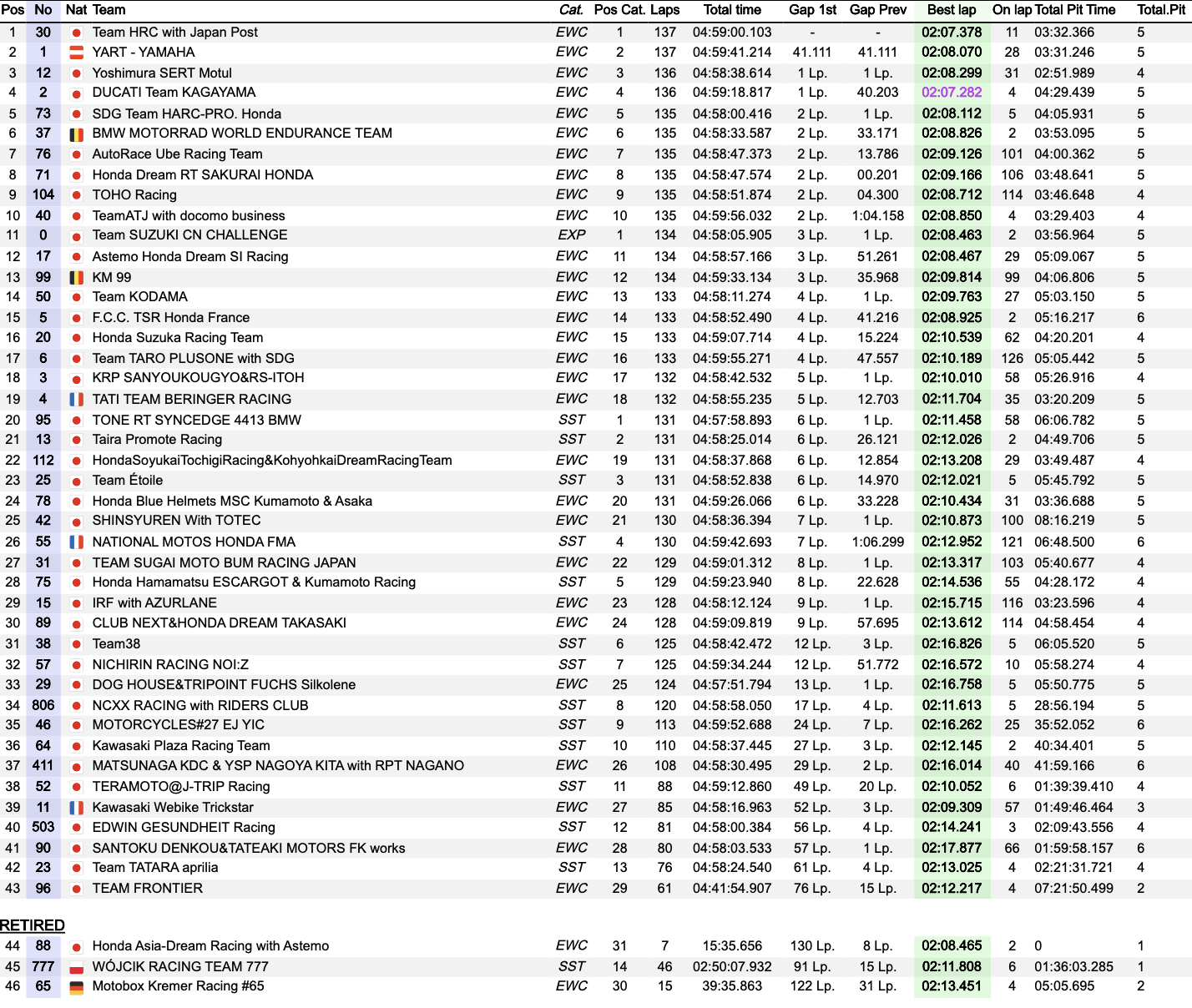Click the Japanese flag next to Team HRC

pos(76,33)
